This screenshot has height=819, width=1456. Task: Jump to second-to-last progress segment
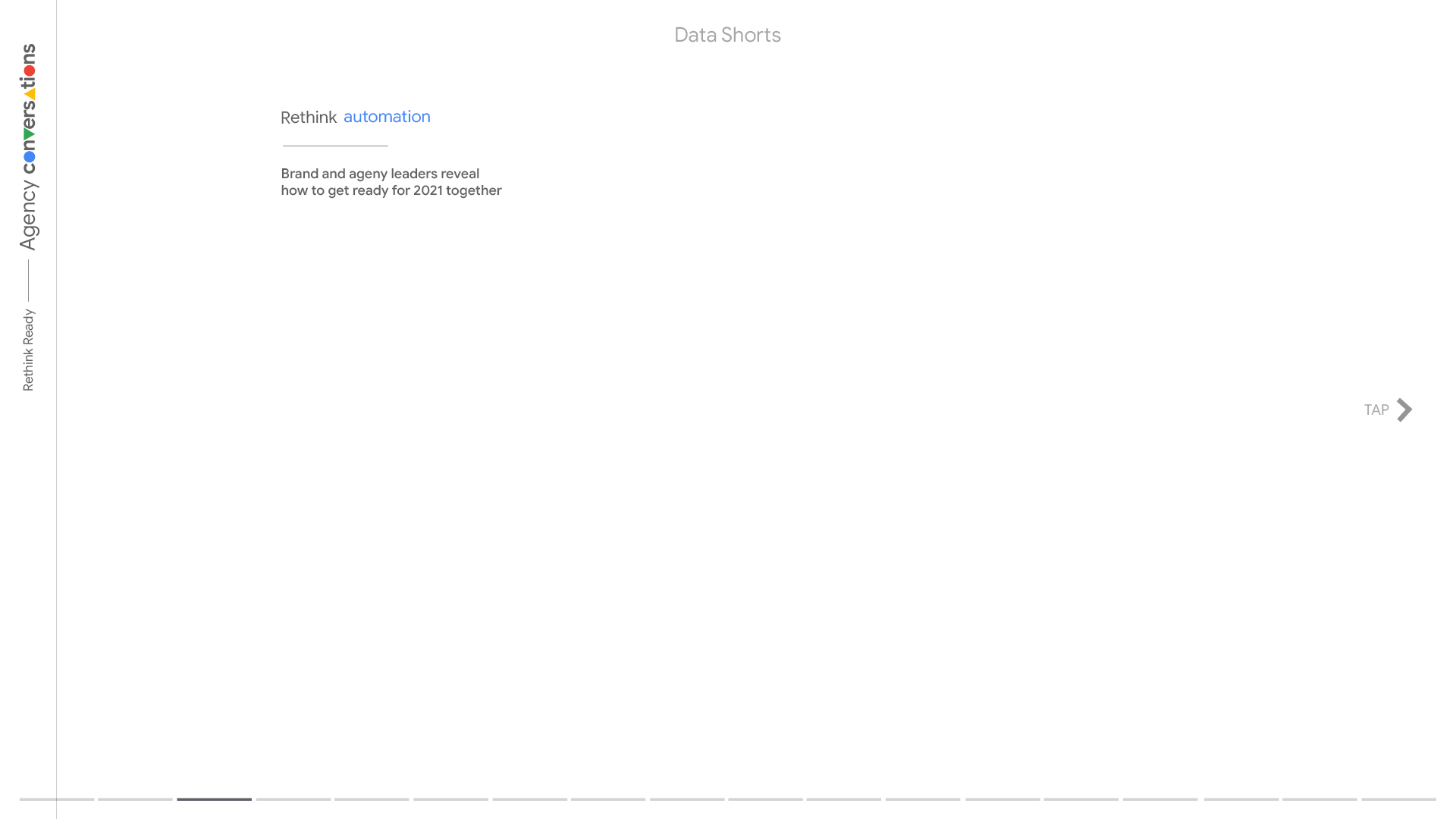(1319, 799)
